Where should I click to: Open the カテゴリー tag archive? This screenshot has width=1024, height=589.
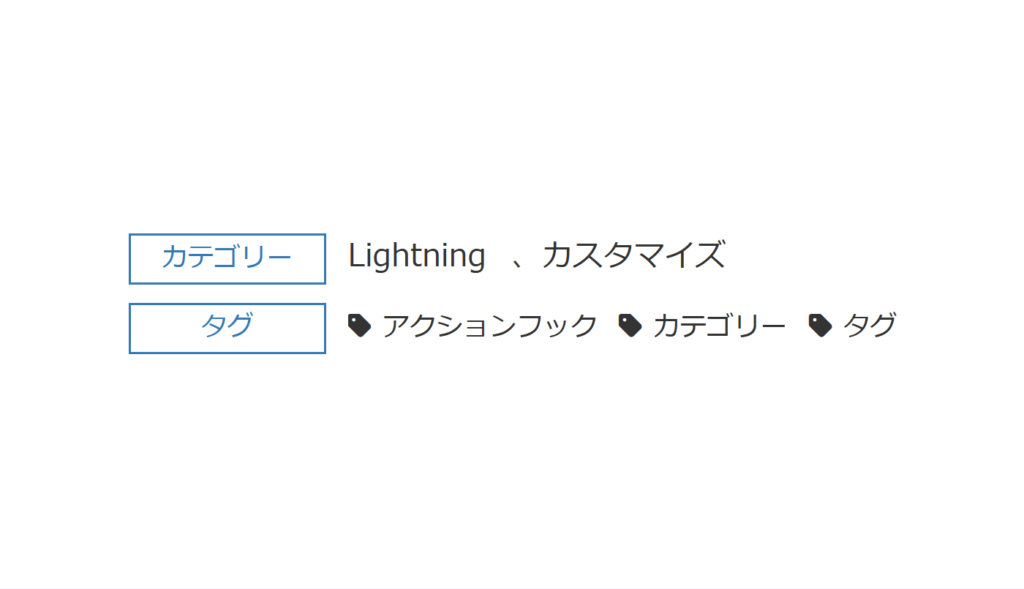[x=720, y=325]
